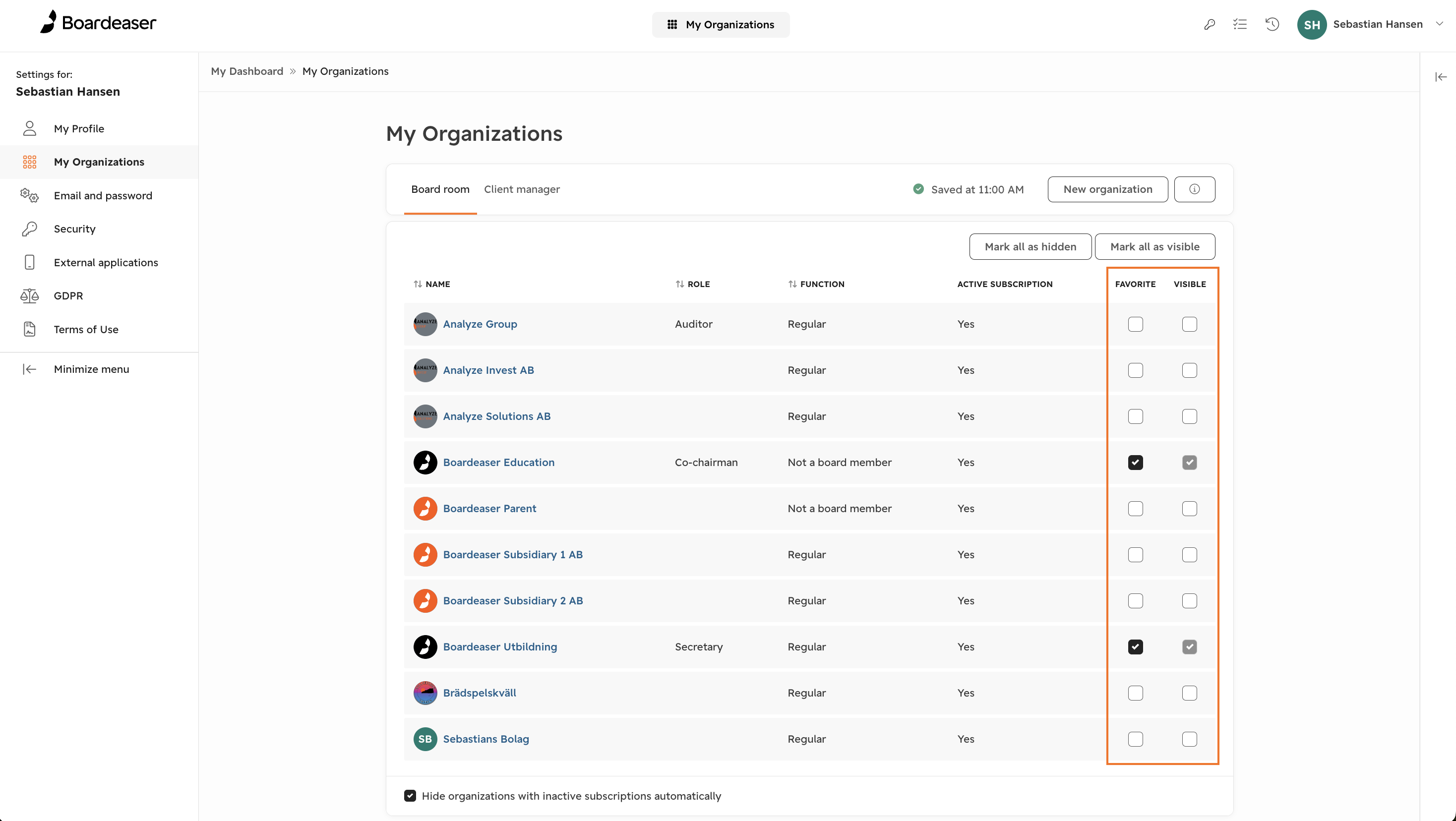Mark Analyze Group as favorite

pos(1135,324)
